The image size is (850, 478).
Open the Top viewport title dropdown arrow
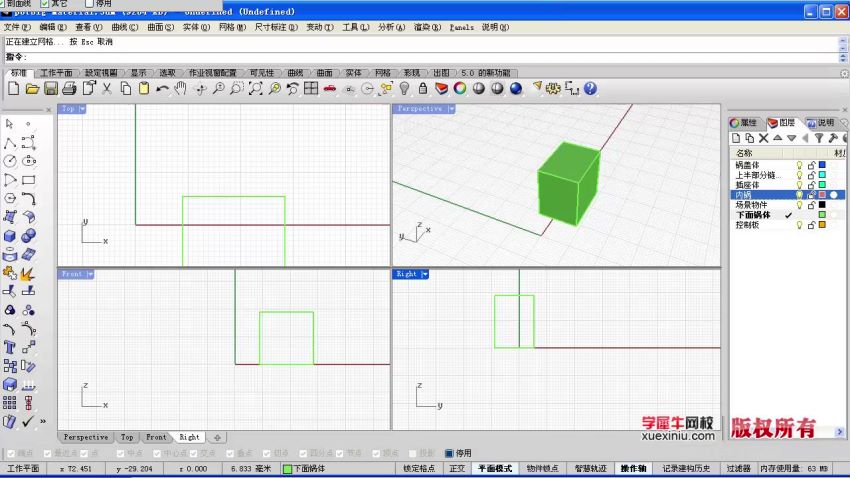(x=82, y=109)
